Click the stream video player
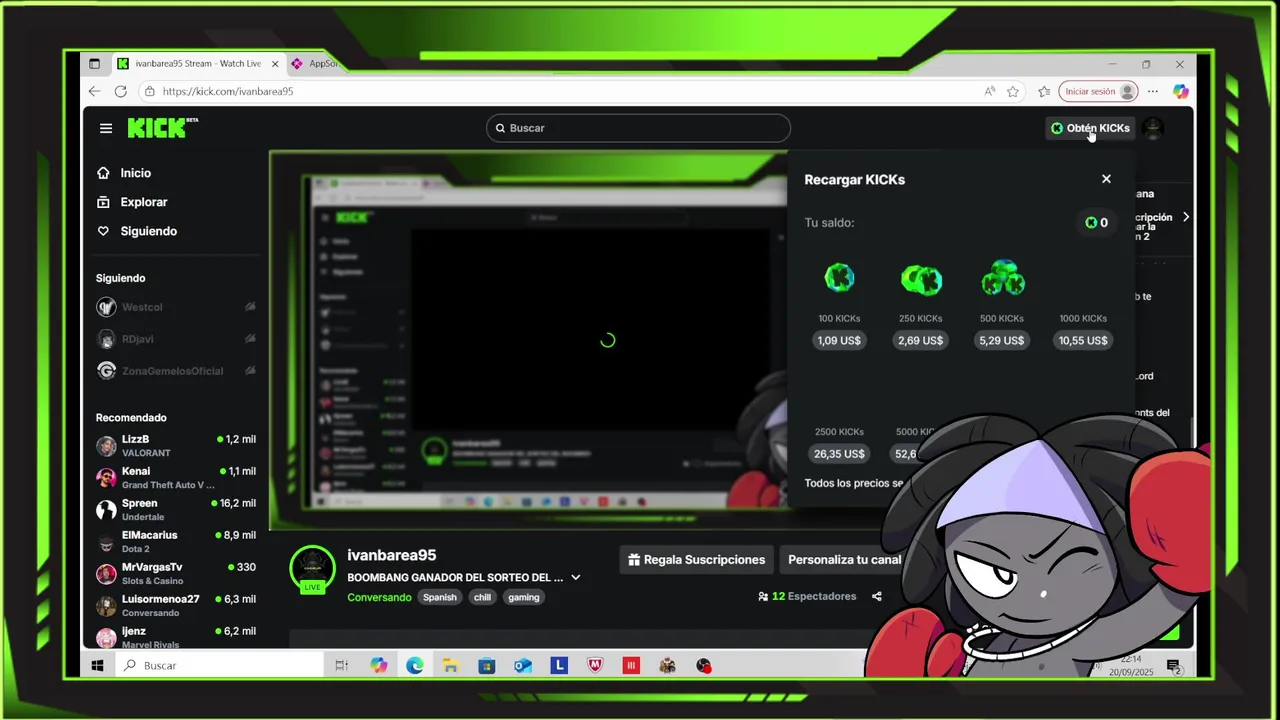This screenshot has width=1280, height=720. [528, 340]
